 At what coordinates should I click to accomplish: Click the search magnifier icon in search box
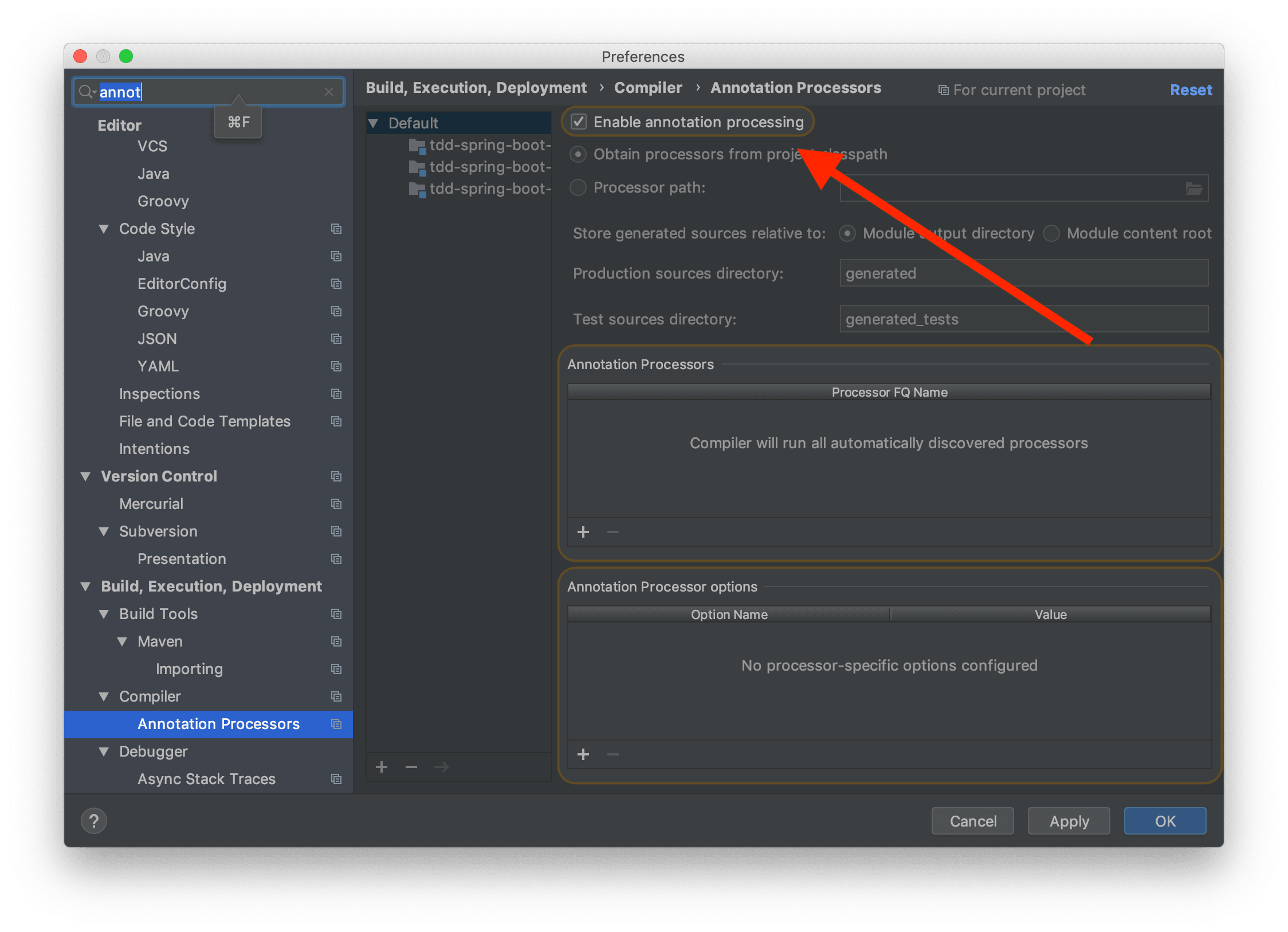86,92
